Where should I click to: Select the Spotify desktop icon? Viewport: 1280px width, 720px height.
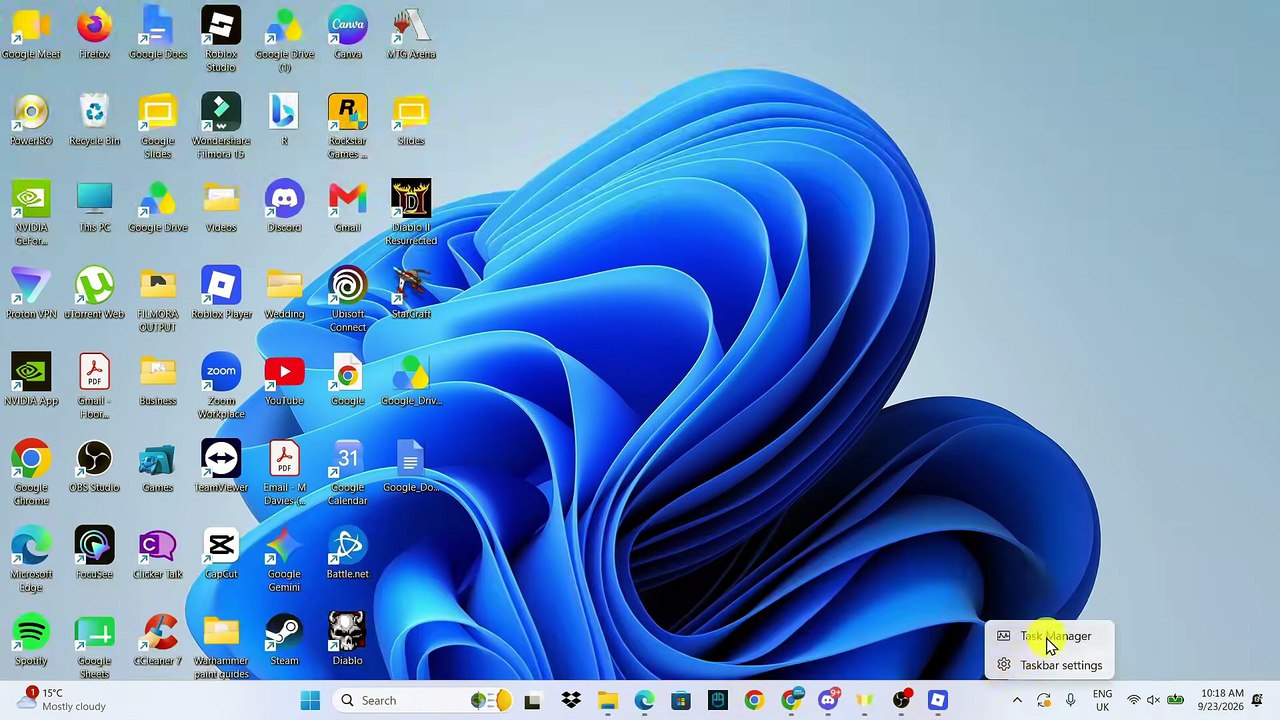tap(31, 640)
